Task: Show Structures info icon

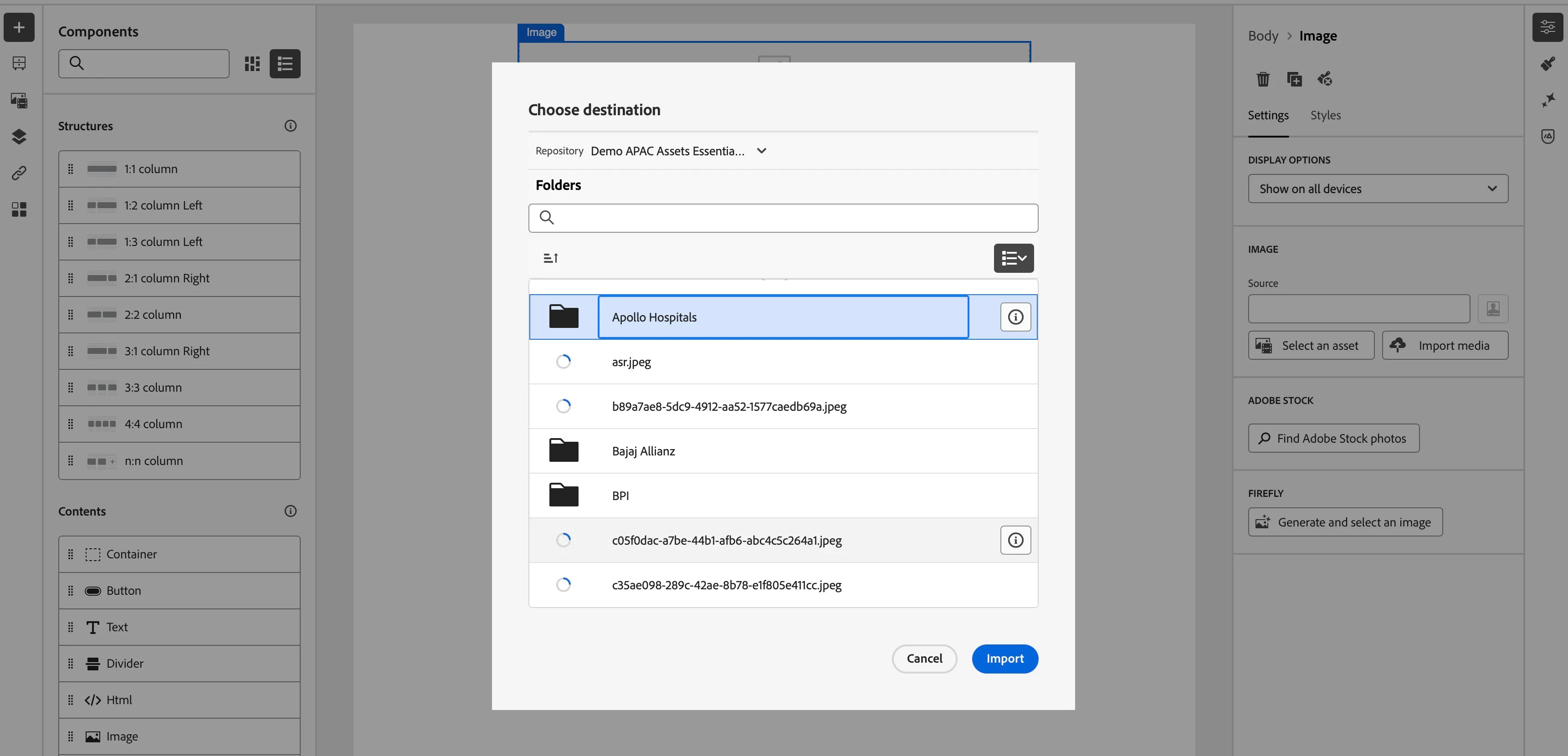Action: tap(290, 126)
